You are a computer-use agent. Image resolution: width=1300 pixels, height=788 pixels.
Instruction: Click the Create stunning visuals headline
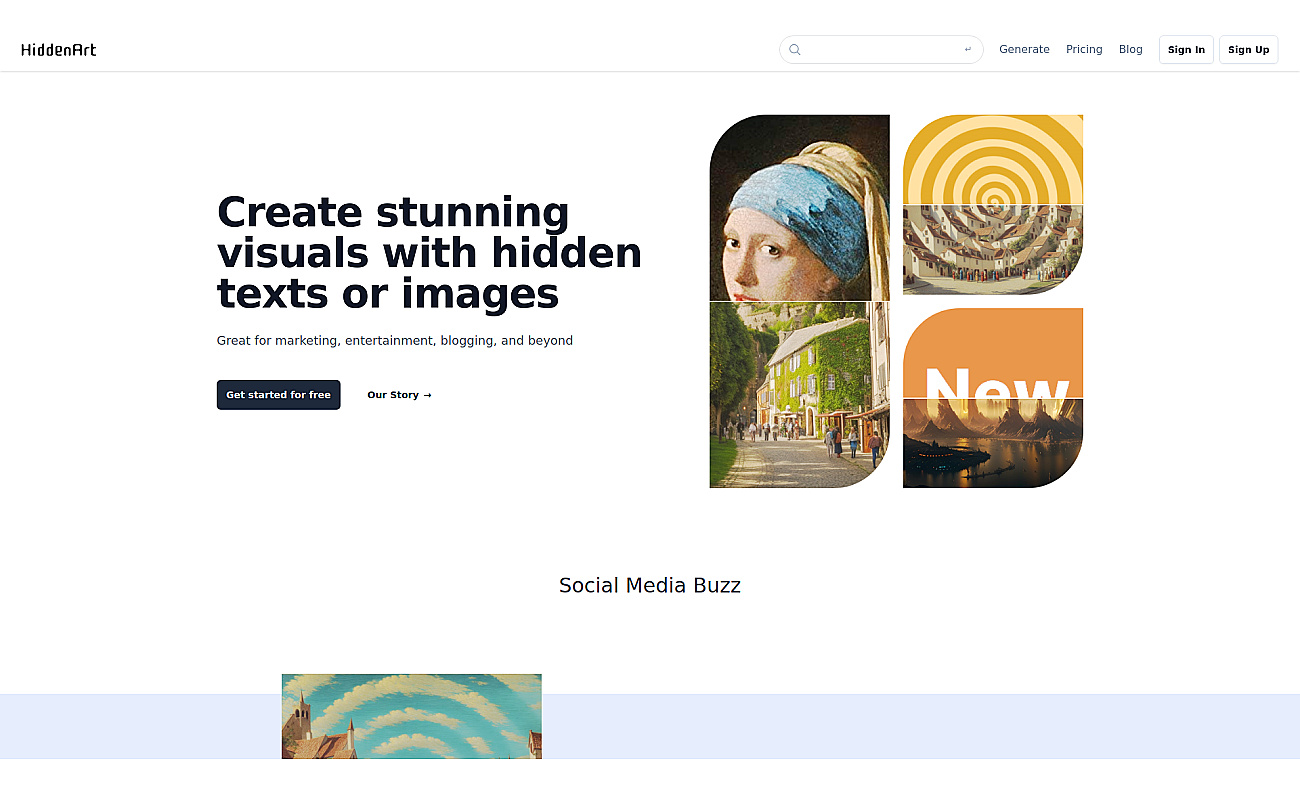429,253
